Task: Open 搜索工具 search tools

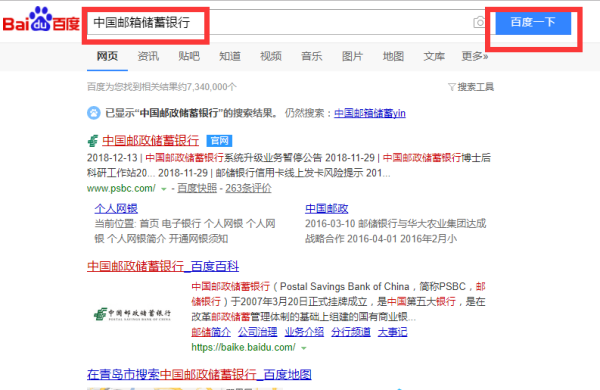Action: (476, 87)
